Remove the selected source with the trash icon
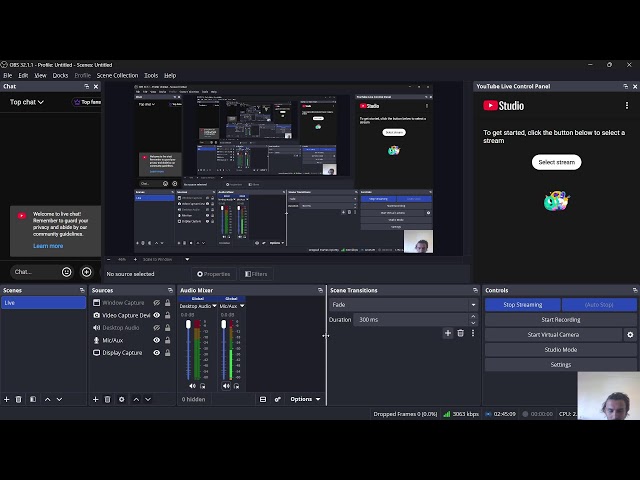The image size is (640, 480). pos(108,399)
